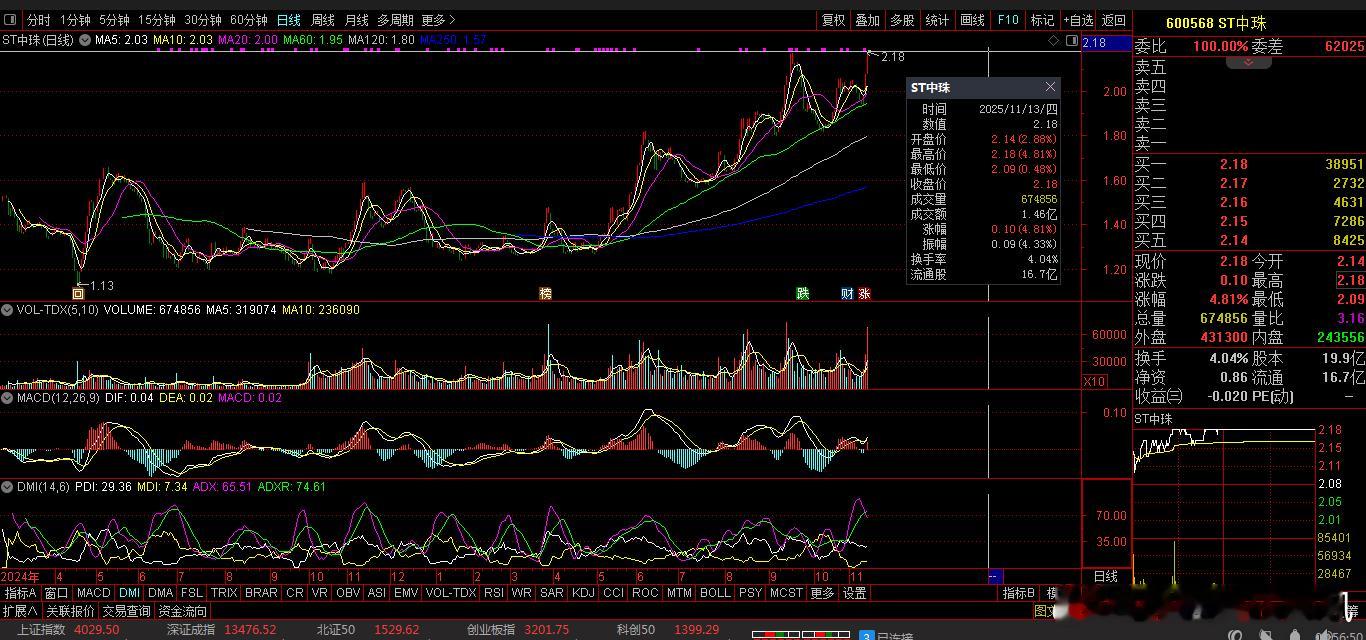This screenshot has height=640, width=1366.
Task: Click the 复权 toolbar button
Action: tap(833, 20)
